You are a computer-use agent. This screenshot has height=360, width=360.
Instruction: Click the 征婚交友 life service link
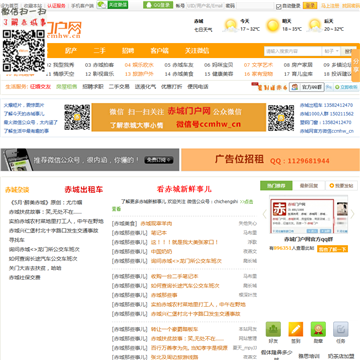tap(40, 87)
